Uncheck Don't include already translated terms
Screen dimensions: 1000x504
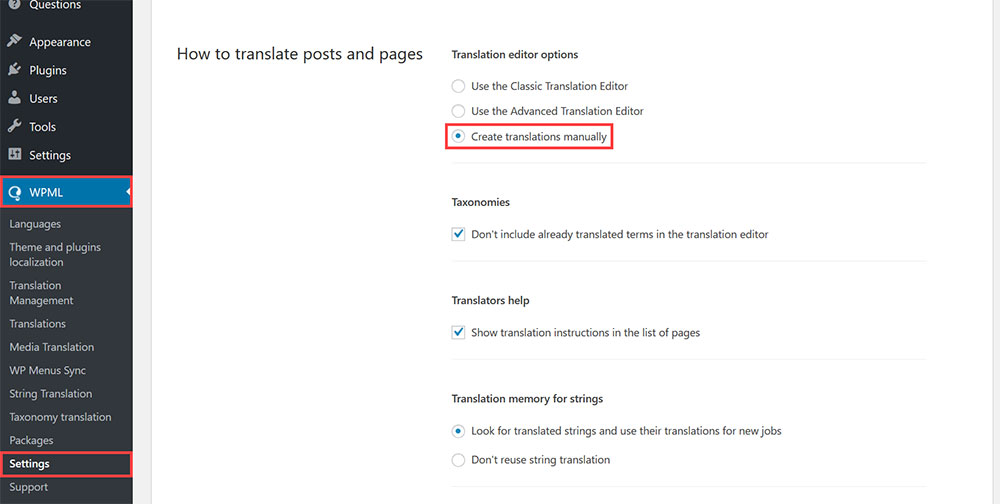pyautogui.click(x=458, y=234)
